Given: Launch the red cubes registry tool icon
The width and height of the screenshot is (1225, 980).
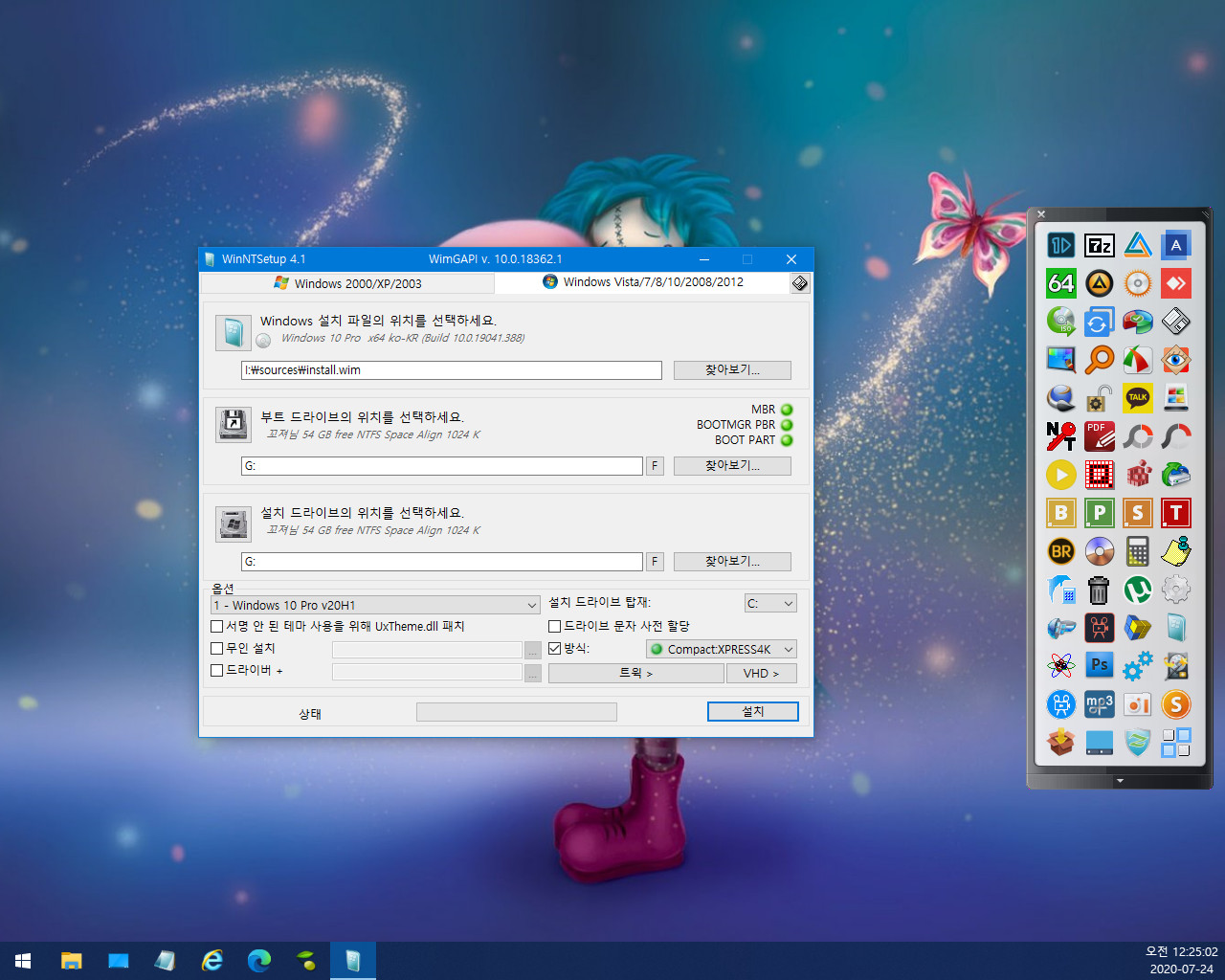Looking at the screenshot, I should pyautogui.click(x=1137, y=475).
